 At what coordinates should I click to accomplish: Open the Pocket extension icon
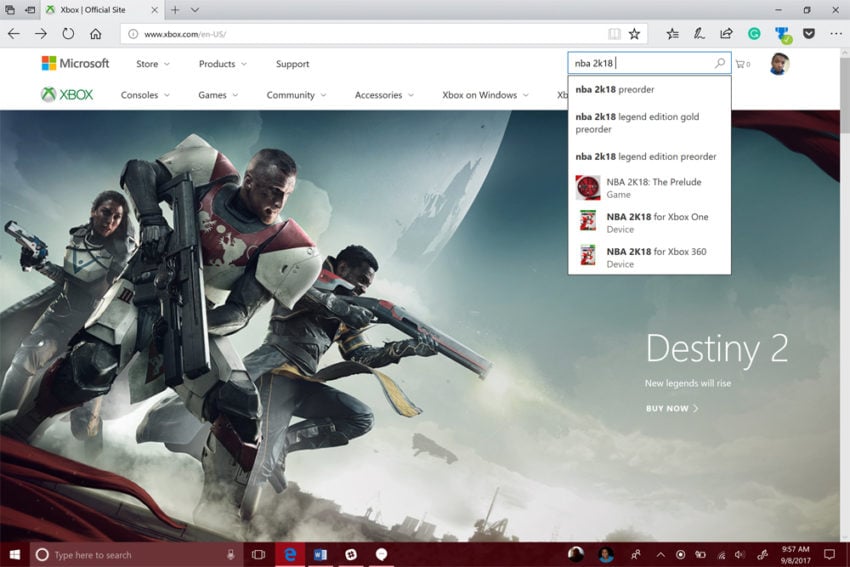tap(809, 34)
